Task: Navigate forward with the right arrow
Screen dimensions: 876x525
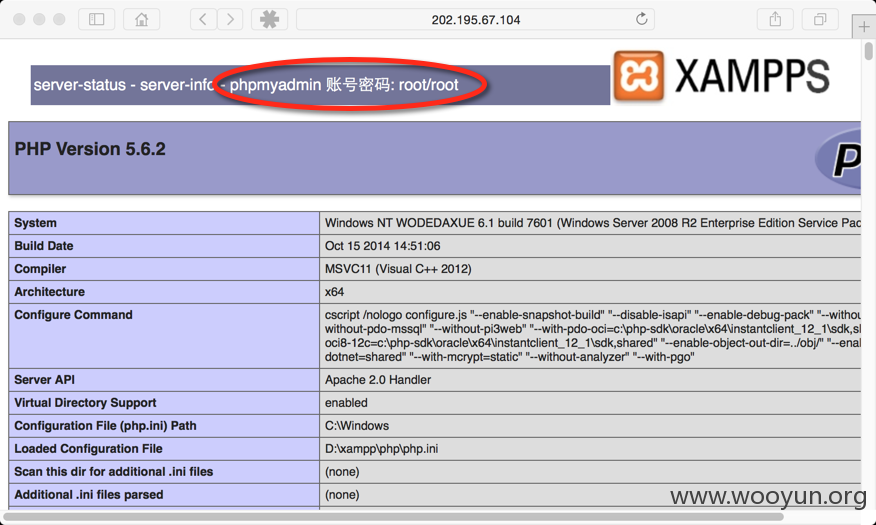Action: pos(230,20)
